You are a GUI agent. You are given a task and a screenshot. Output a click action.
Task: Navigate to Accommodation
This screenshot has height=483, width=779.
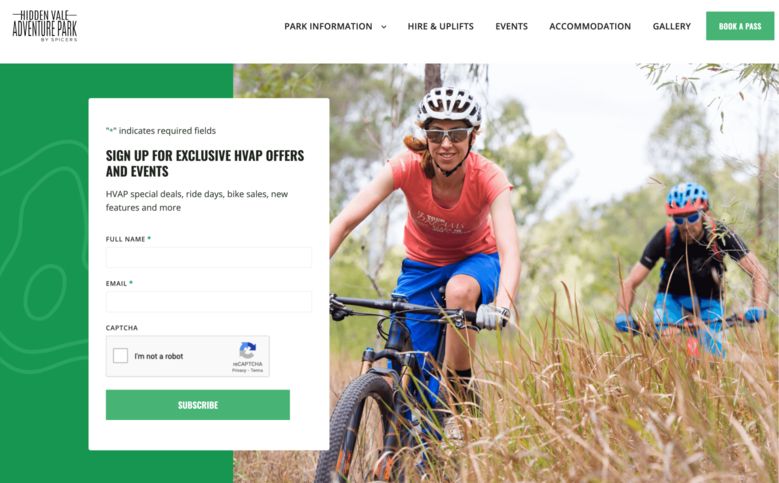pos(590,26)
